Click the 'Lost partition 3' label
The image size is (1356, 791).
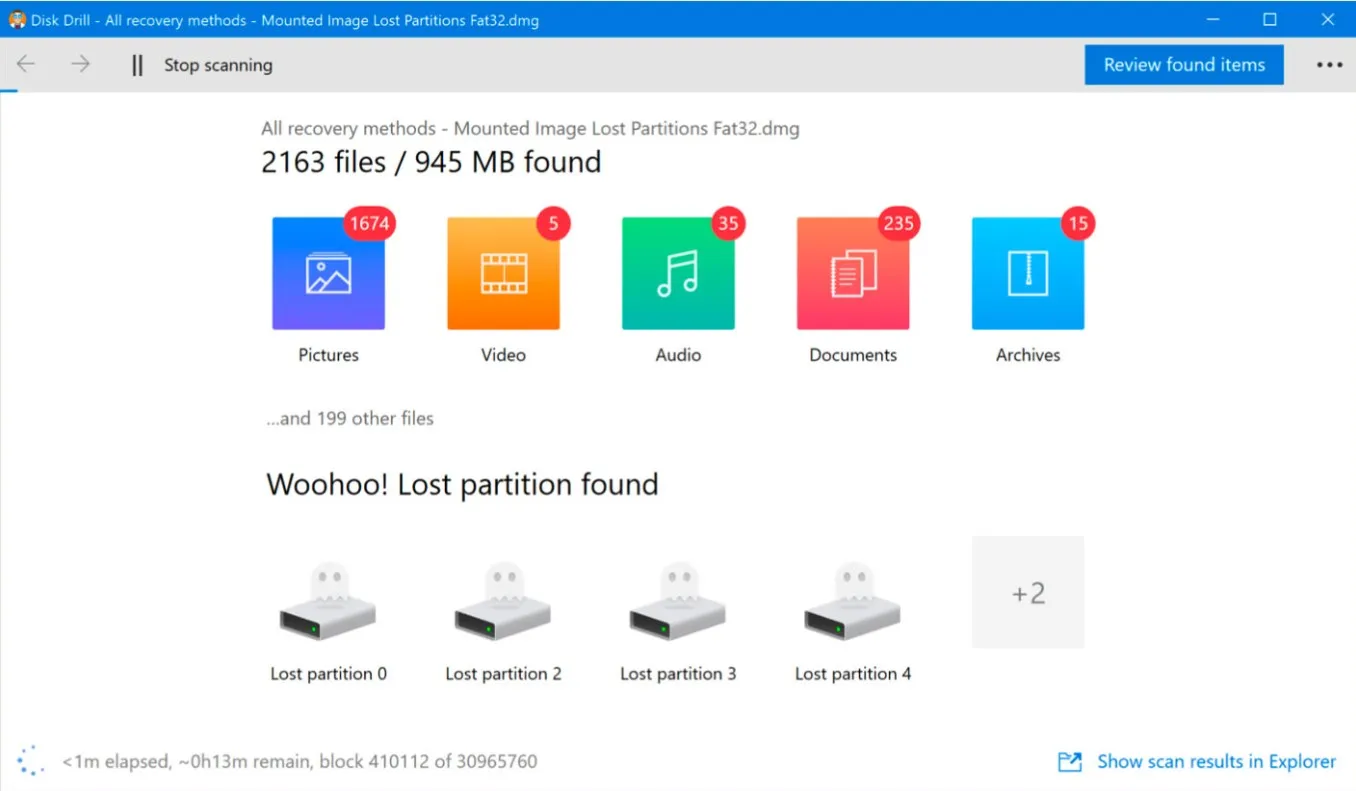pos(678,674)
